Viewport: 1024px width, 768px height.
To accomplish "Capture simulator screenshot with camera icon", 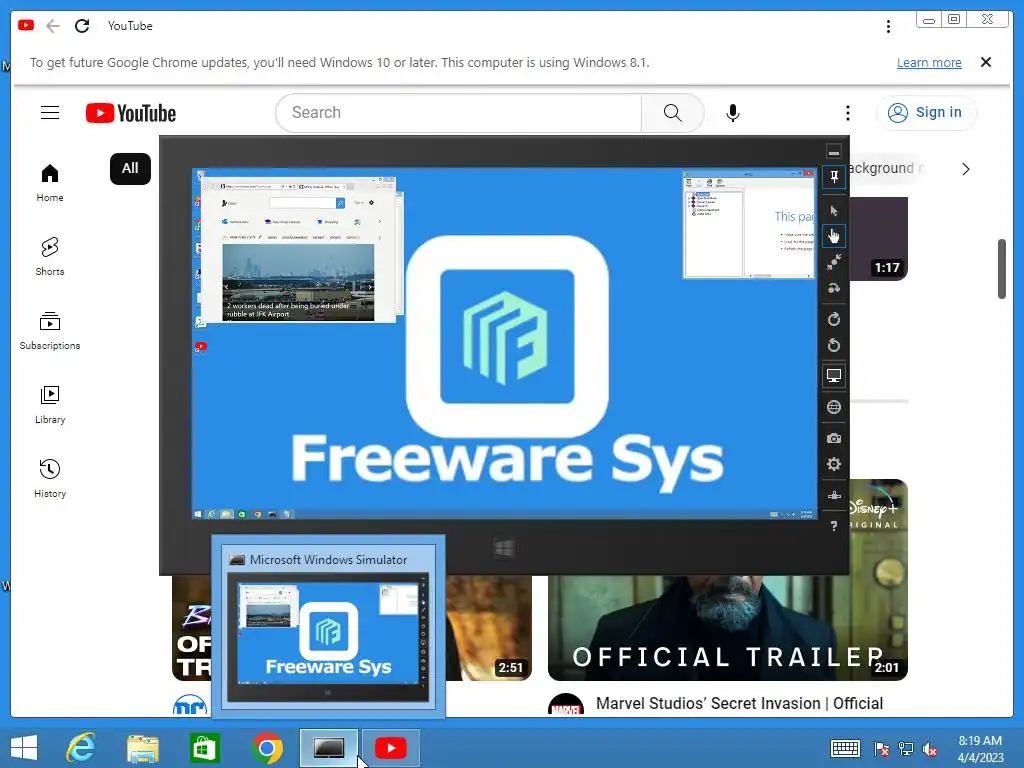I will 834,438.
